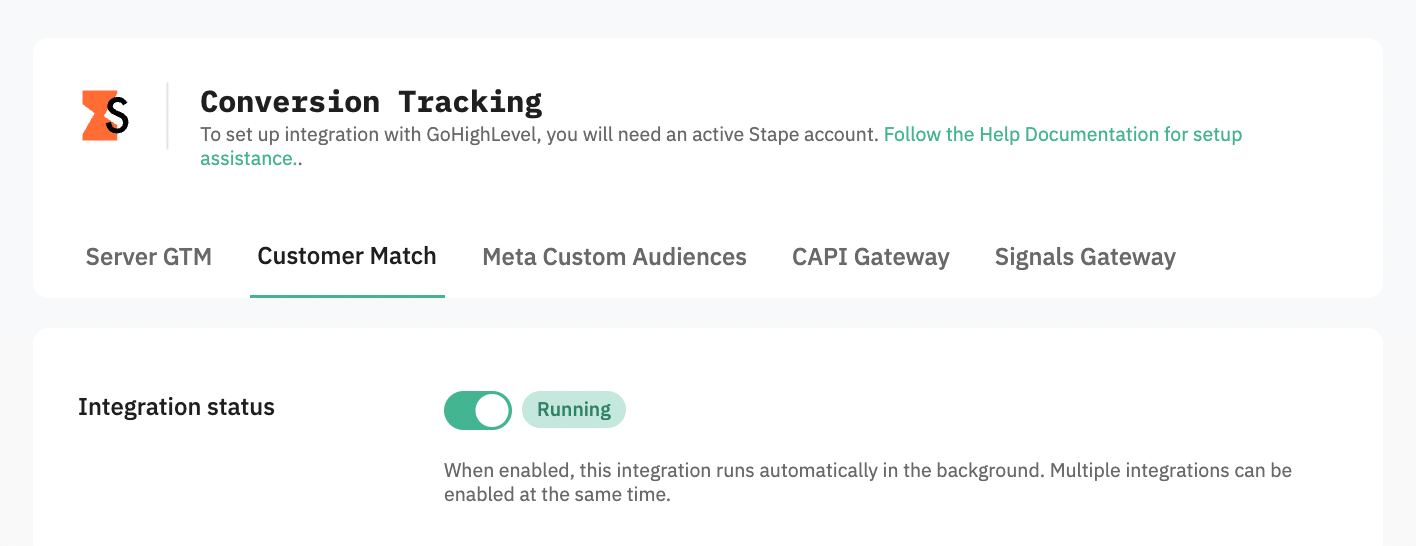1416x546 pixels.
Task: Go to the CAPI Gateway tab
Action: point(871,257)
